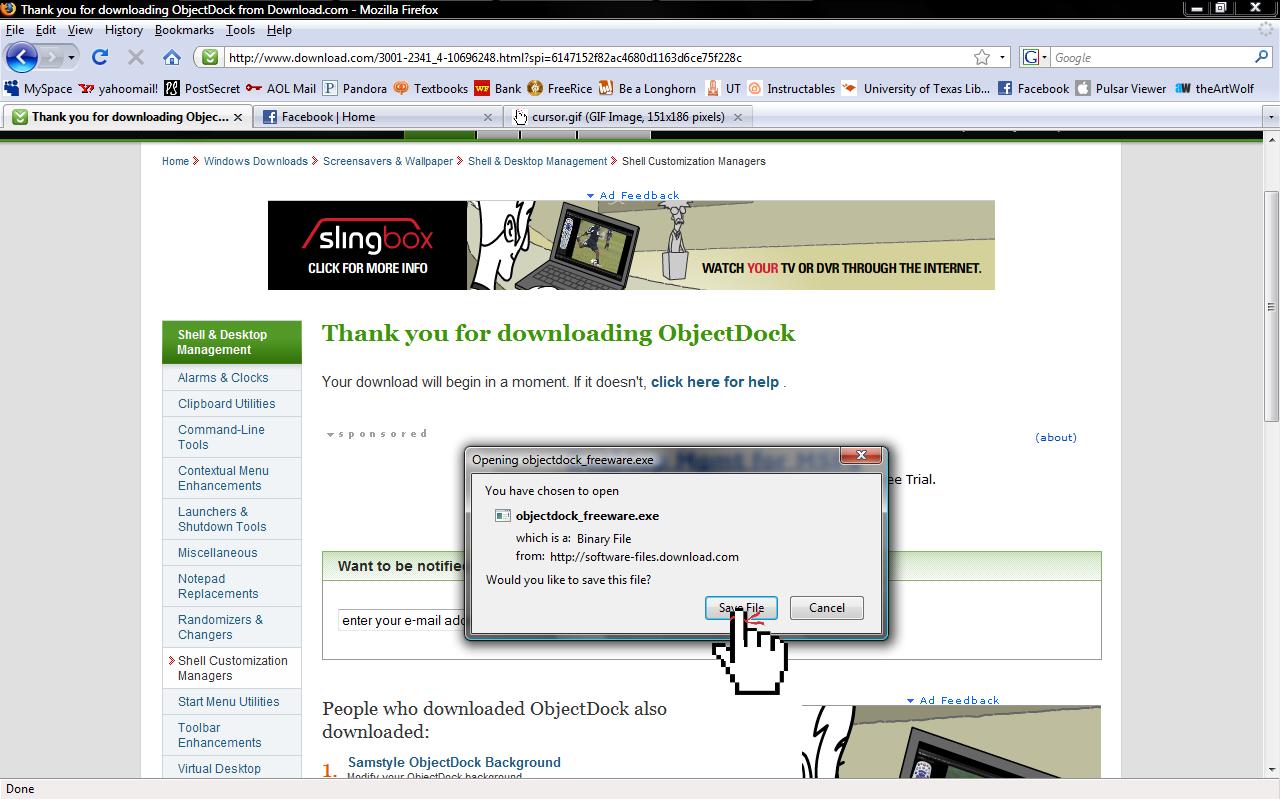Open Launchers & Shutdown Tools category

[x=222, y=519]
